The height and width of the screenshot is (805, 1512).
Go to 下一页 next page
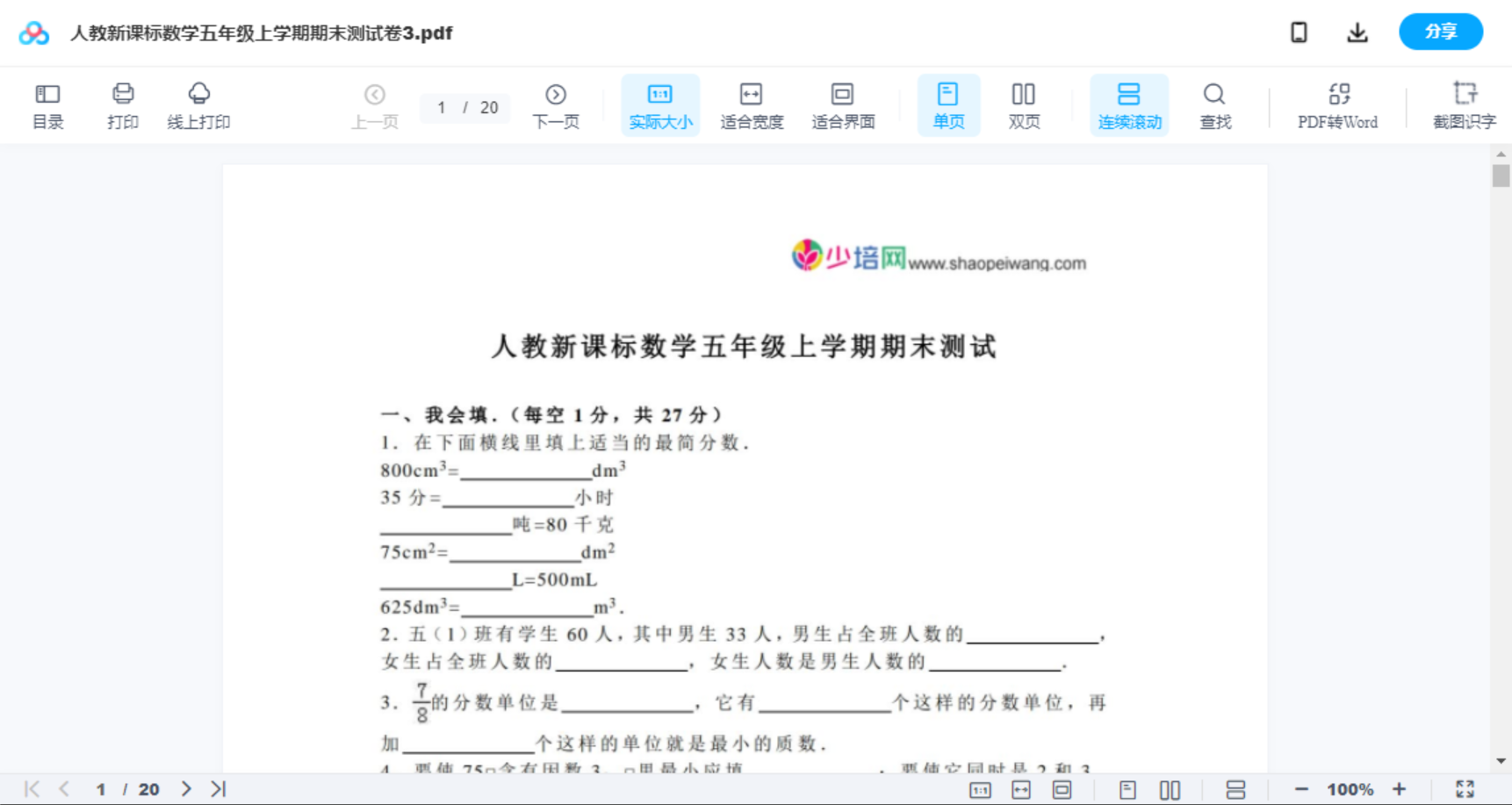point(556,104)
